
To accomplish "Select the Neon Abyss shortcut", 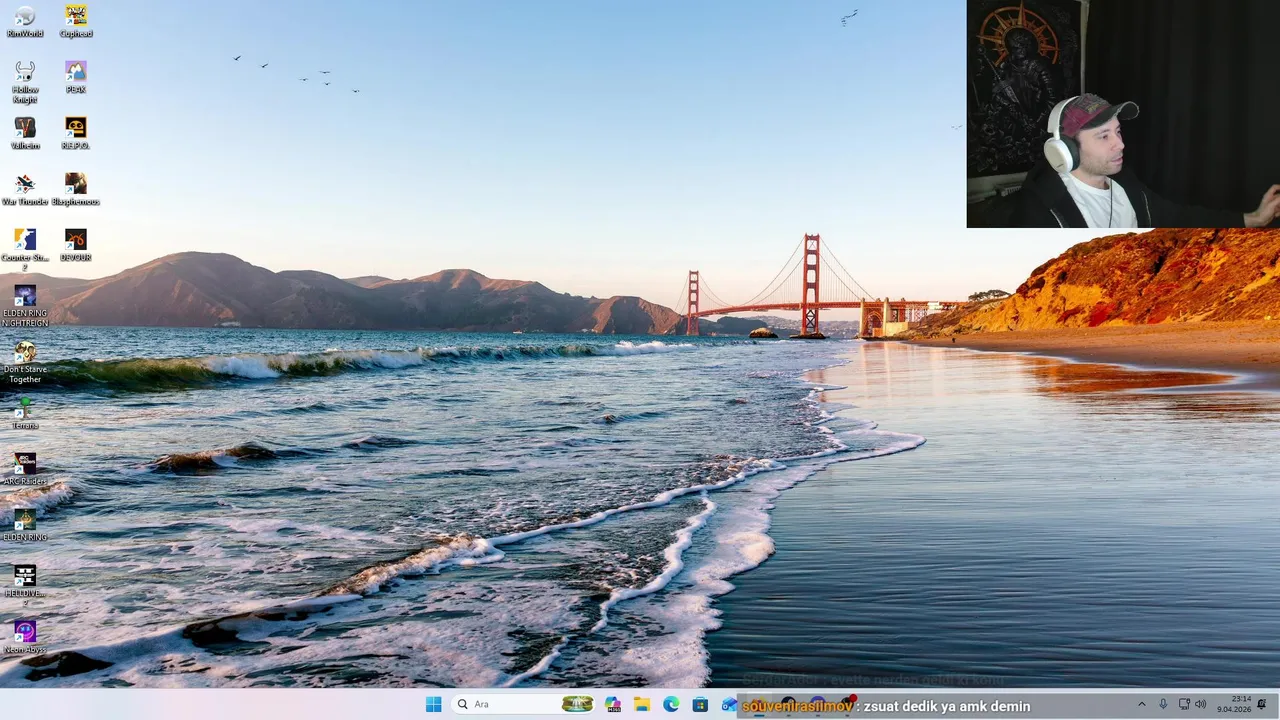I will [x=25, y=637].
